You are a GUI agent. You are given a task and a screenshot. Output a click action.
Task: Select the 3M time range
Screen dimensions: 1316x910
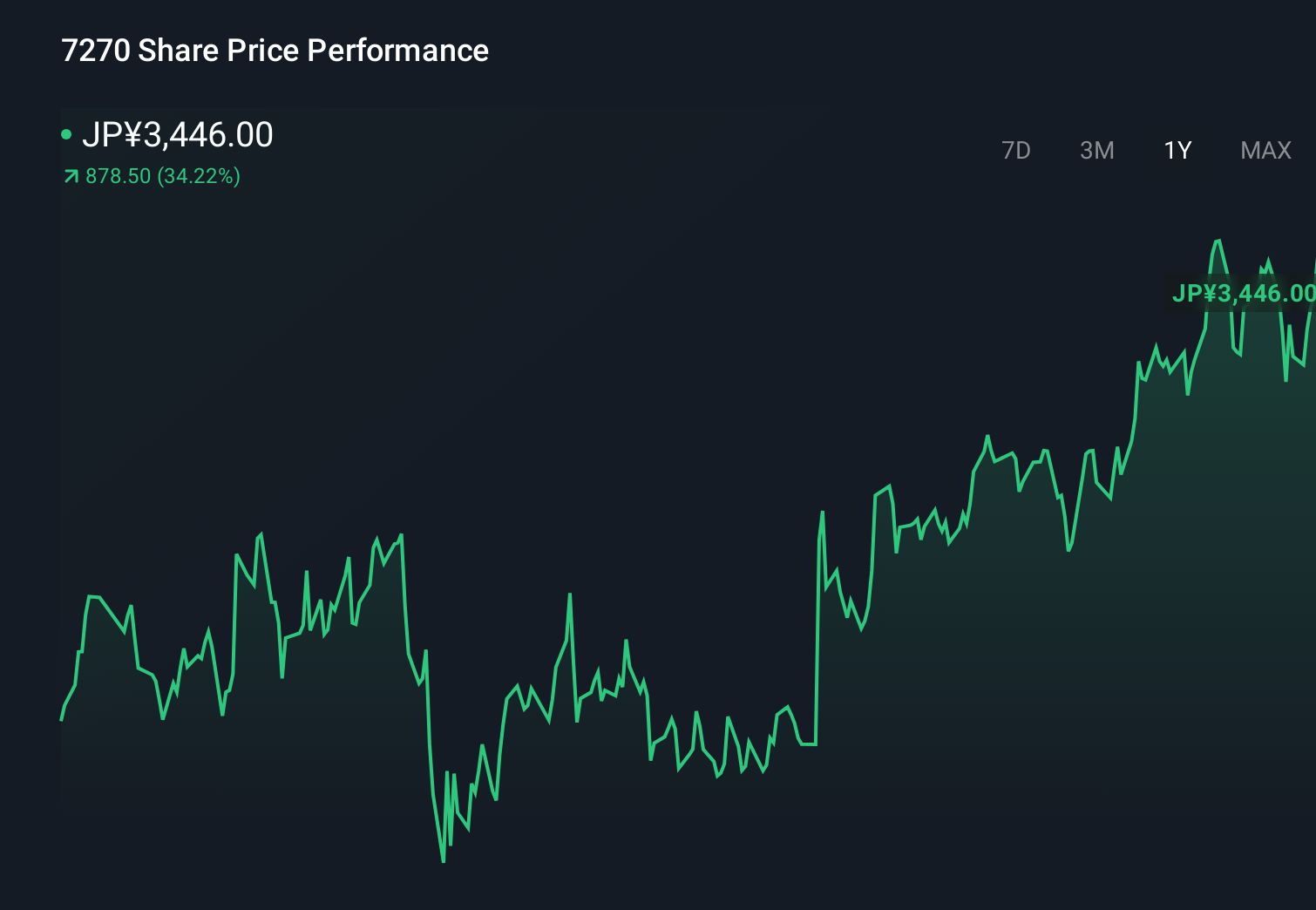tap(1096, 150)
